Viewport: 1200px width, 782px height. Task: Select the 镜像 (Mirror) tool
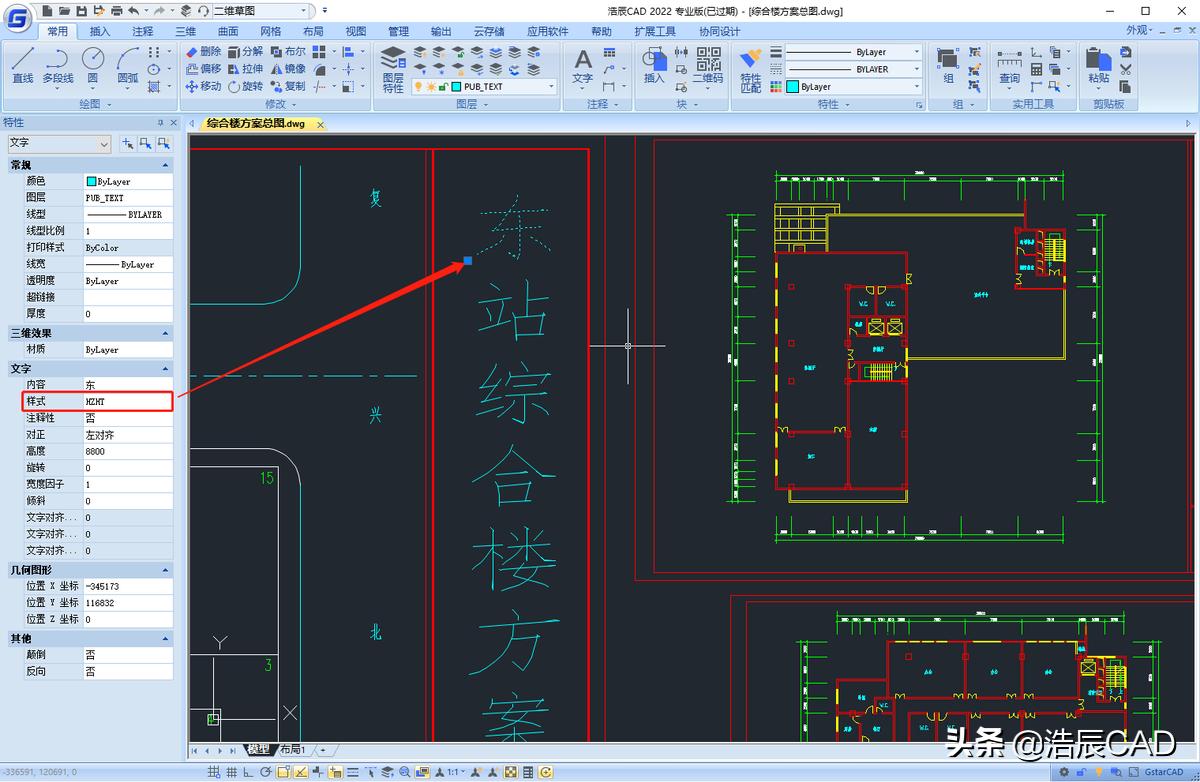[x=294, y=68]
